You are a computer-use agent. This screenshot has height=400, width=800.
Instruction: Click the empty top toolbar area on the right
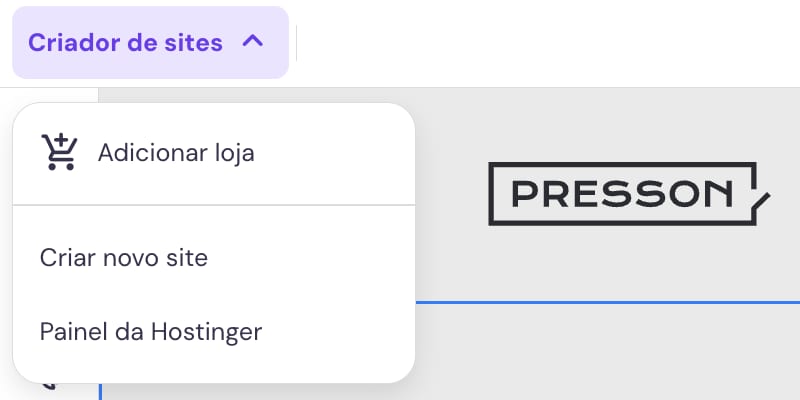click(x=600, y=43)
